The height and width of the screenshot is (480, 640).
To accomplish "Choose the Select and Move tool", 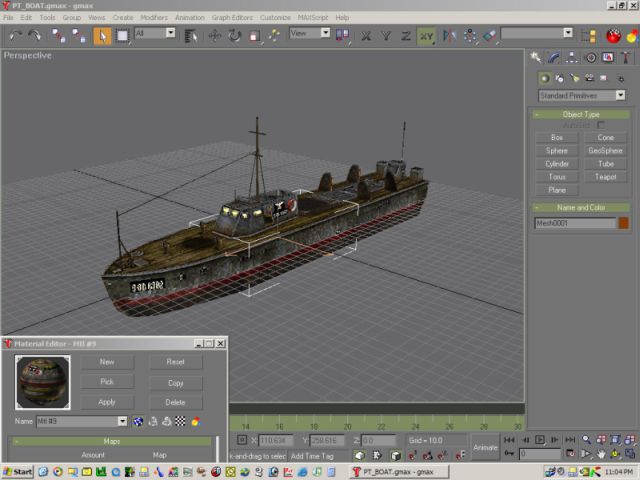I will pyautogui.click(x=214, y=35).
